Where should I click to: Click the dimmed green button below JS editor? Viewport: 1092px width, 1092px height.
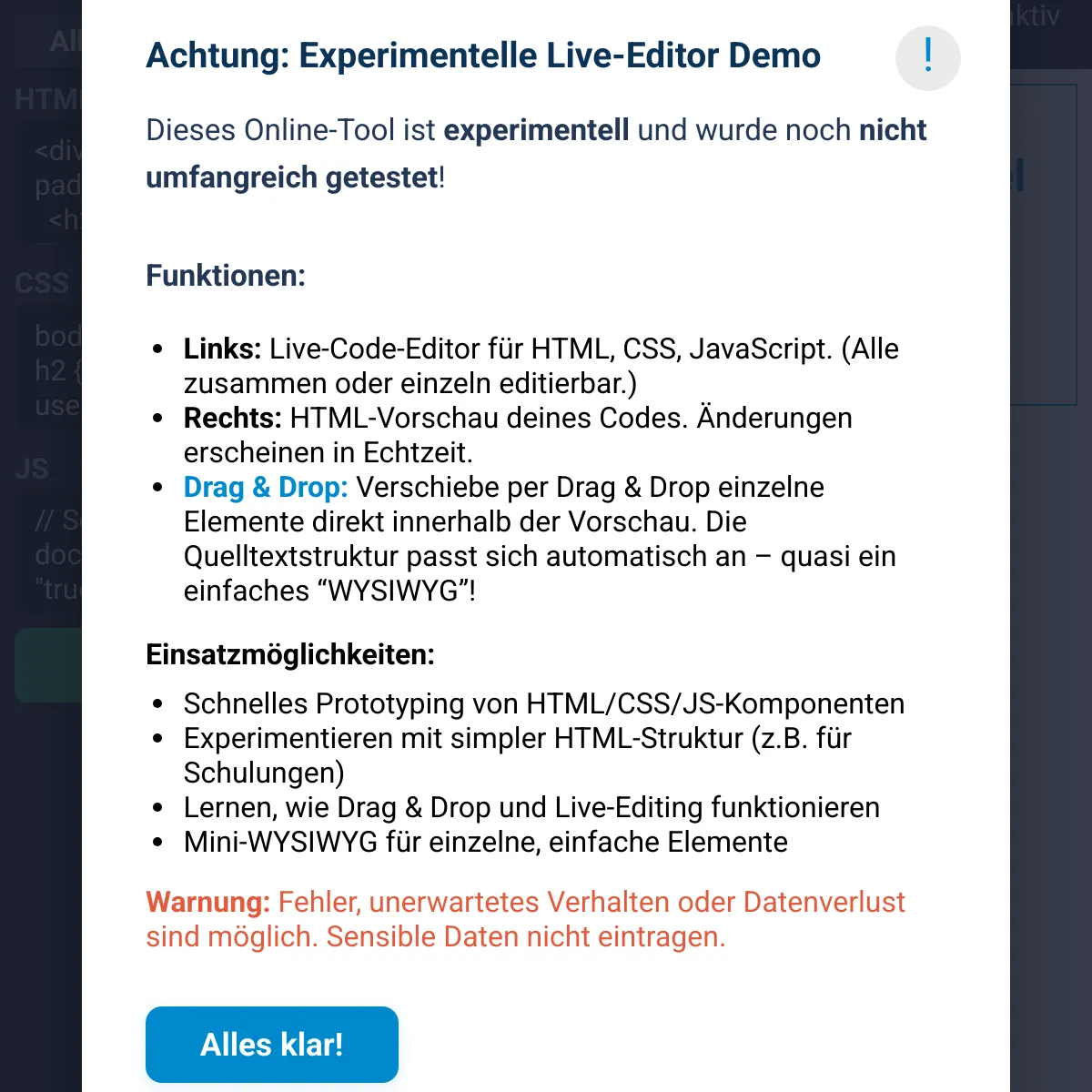click(48, 664)
